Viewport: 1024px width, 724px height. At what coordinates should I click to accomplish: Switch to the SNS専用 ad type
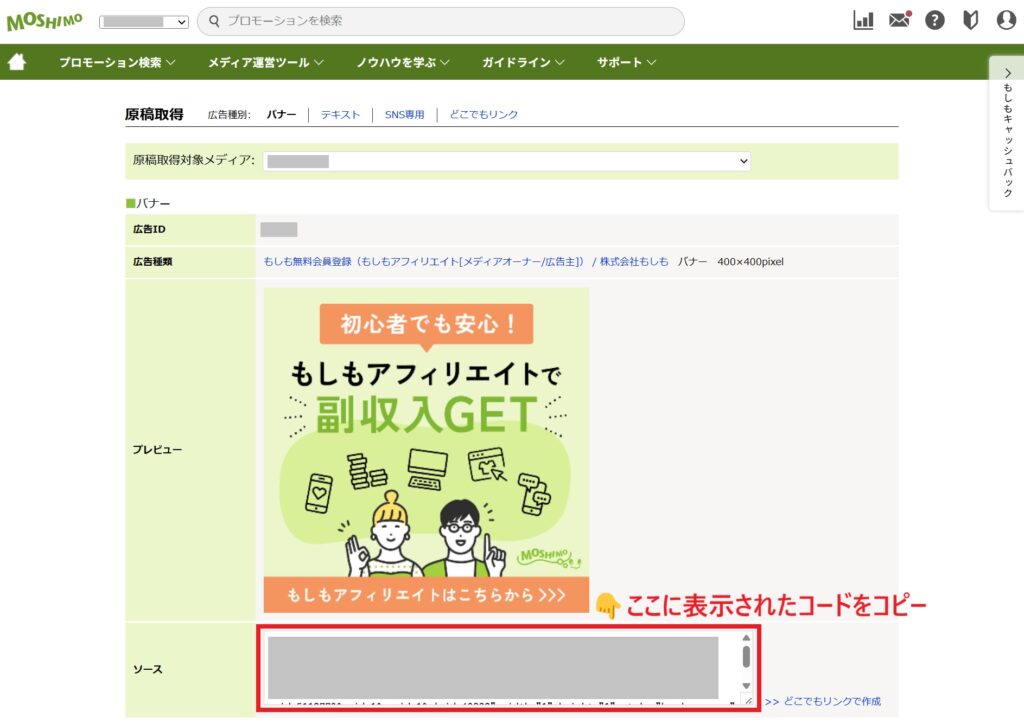point(404,114)
